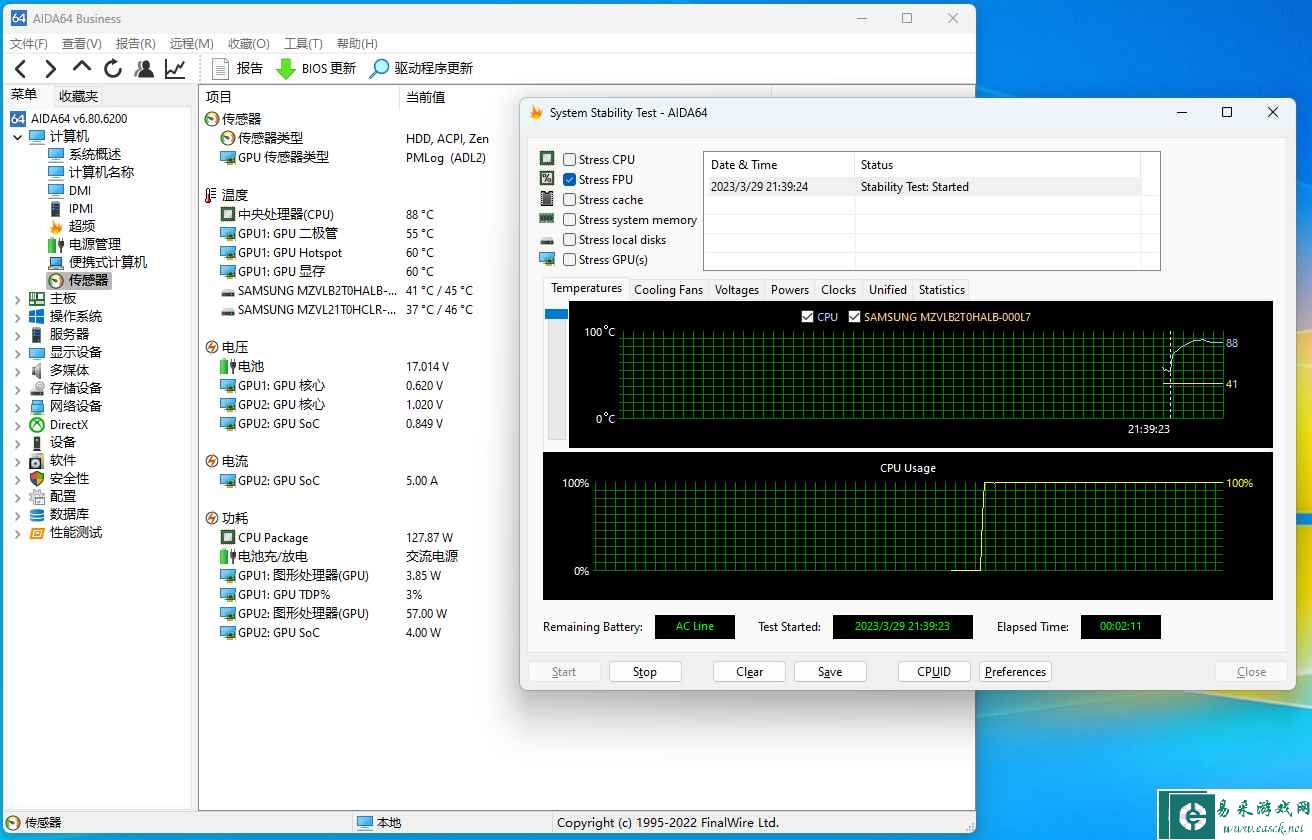Expand the 网络设备 tree node

(x=17, y=406)
